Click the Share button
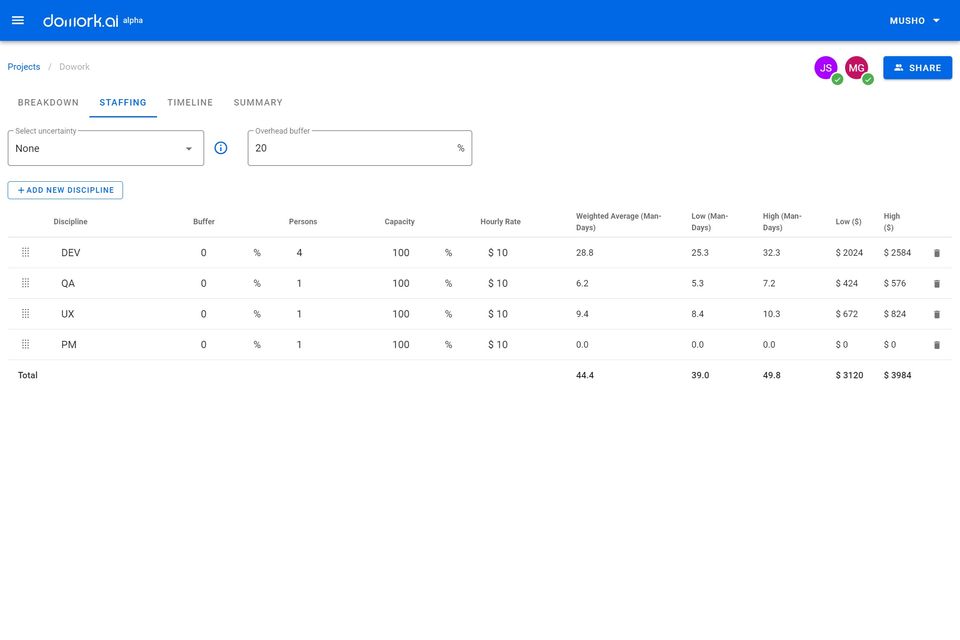960x640 pixels. pos(917,68)
